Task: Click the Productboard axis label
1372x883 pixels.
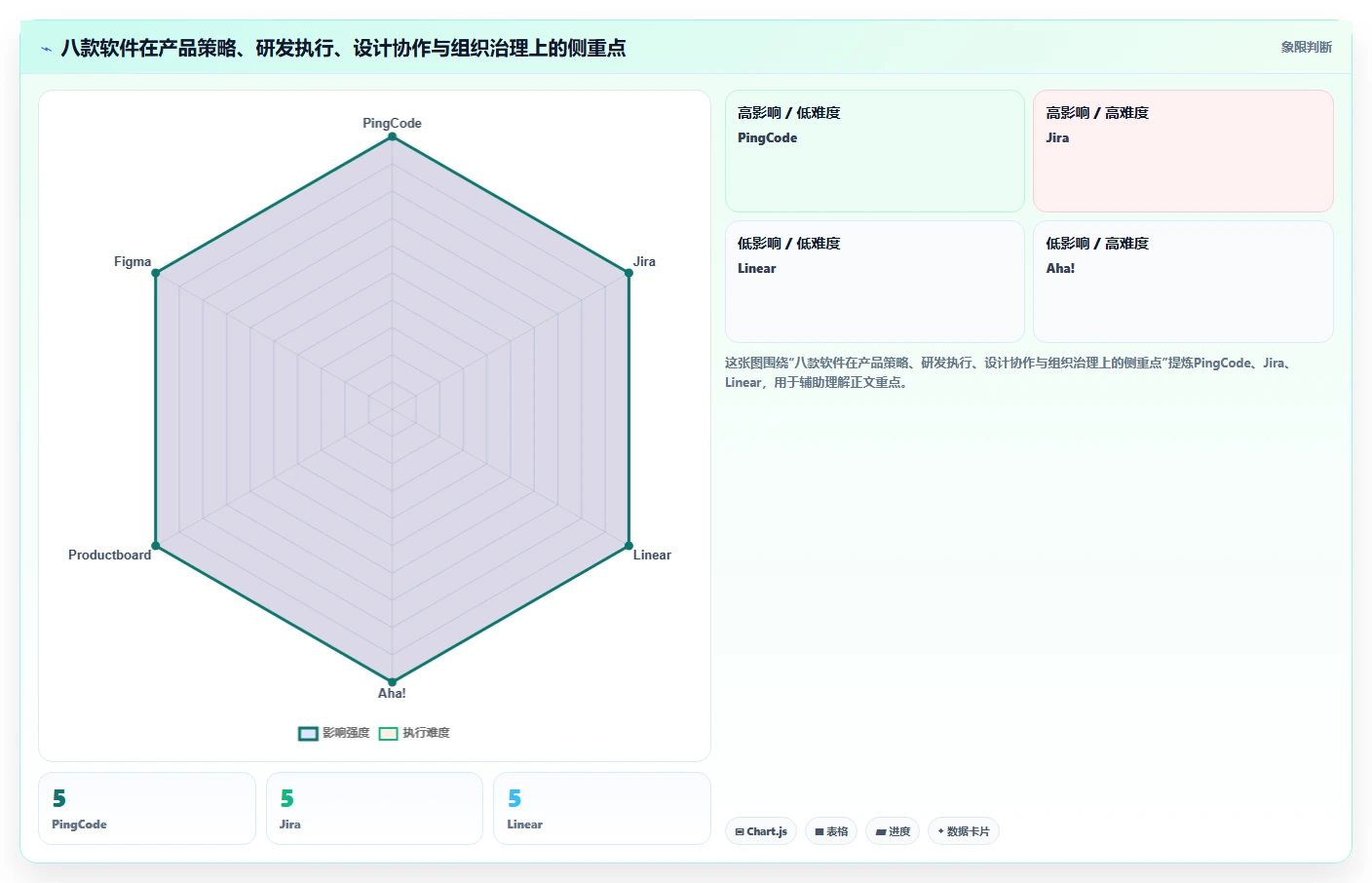Action: click(109, 555)
